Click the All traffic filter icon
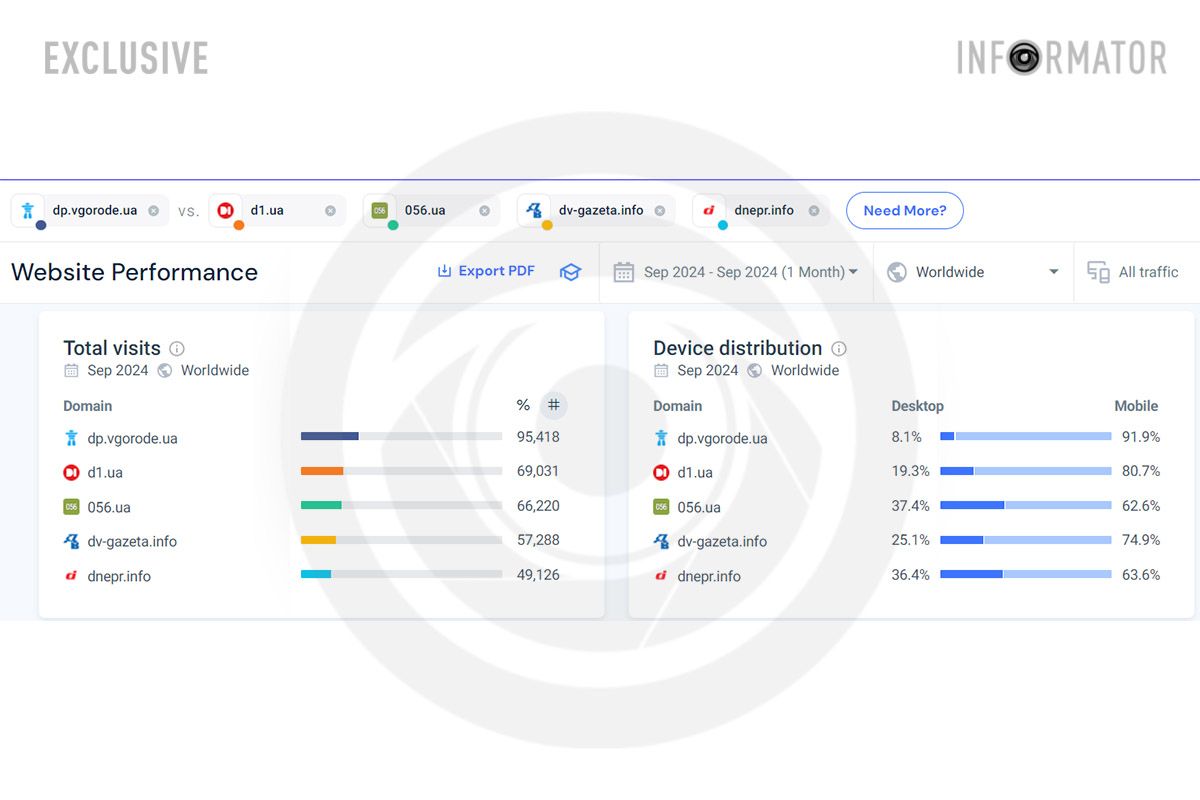This screenshot has width=1200, height=800. tap(1097, 271)
